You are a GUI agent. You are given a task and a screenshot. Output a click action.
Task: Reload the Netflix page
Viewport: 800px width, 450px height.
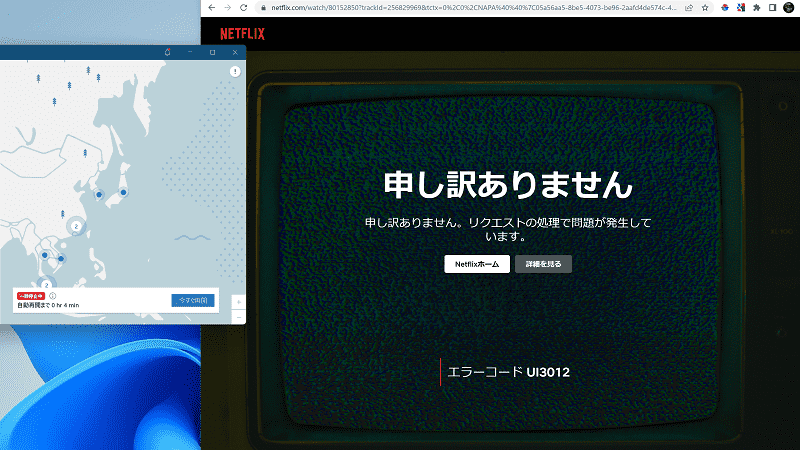point(244,8)
